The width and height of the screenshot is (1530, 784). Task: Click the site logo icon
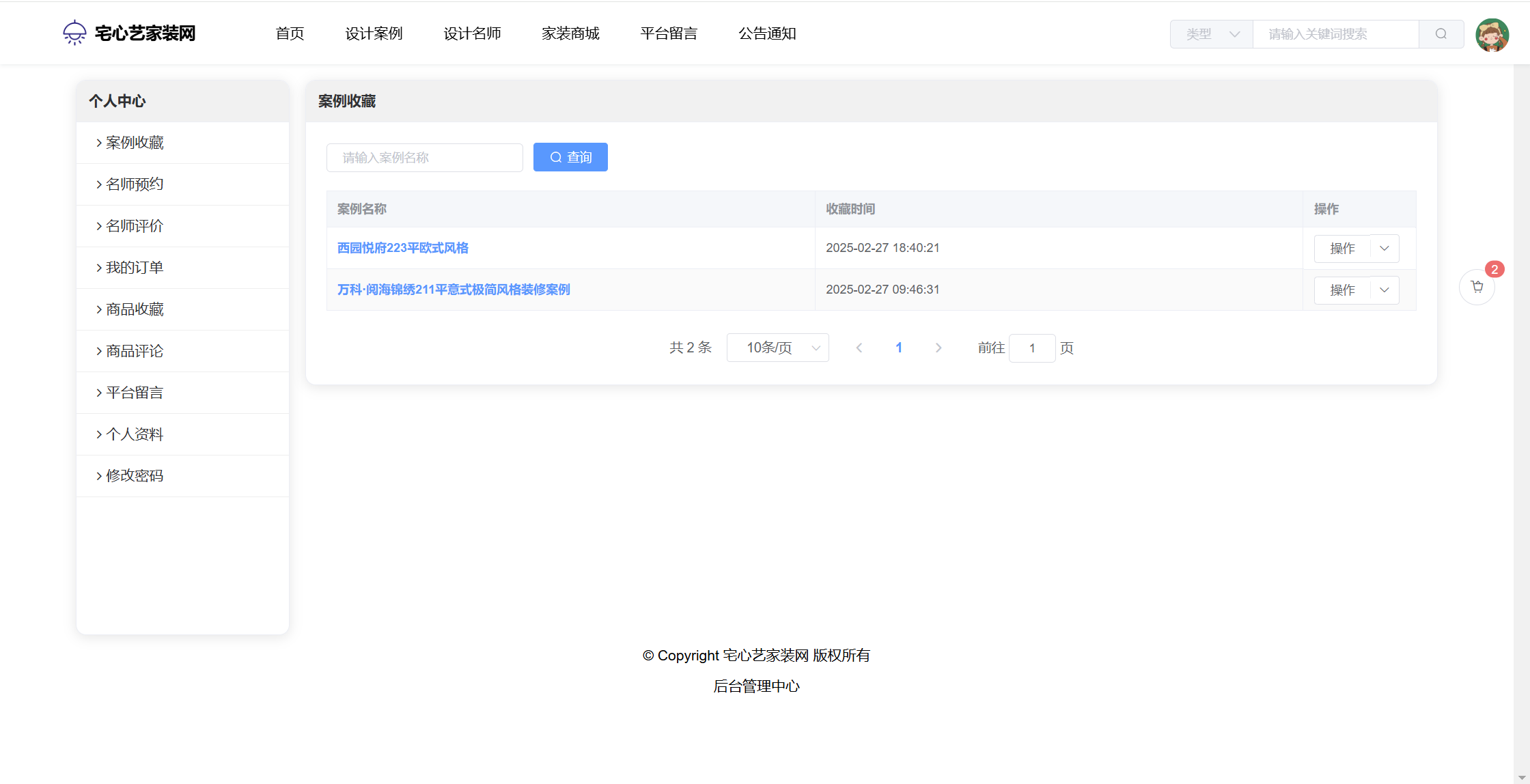click(74, 33)
